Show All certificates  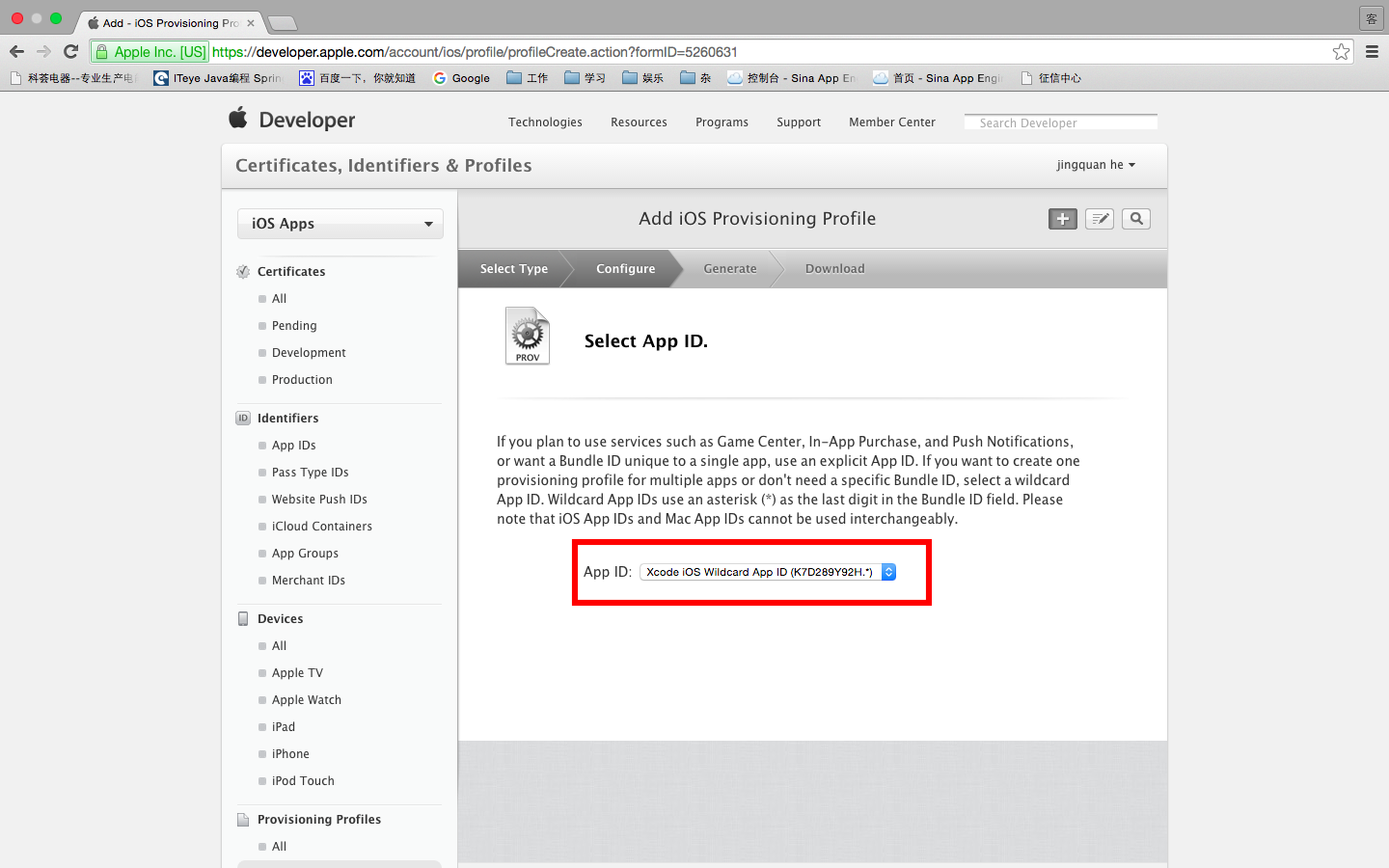pyautogui.click(x=279, y=299)
